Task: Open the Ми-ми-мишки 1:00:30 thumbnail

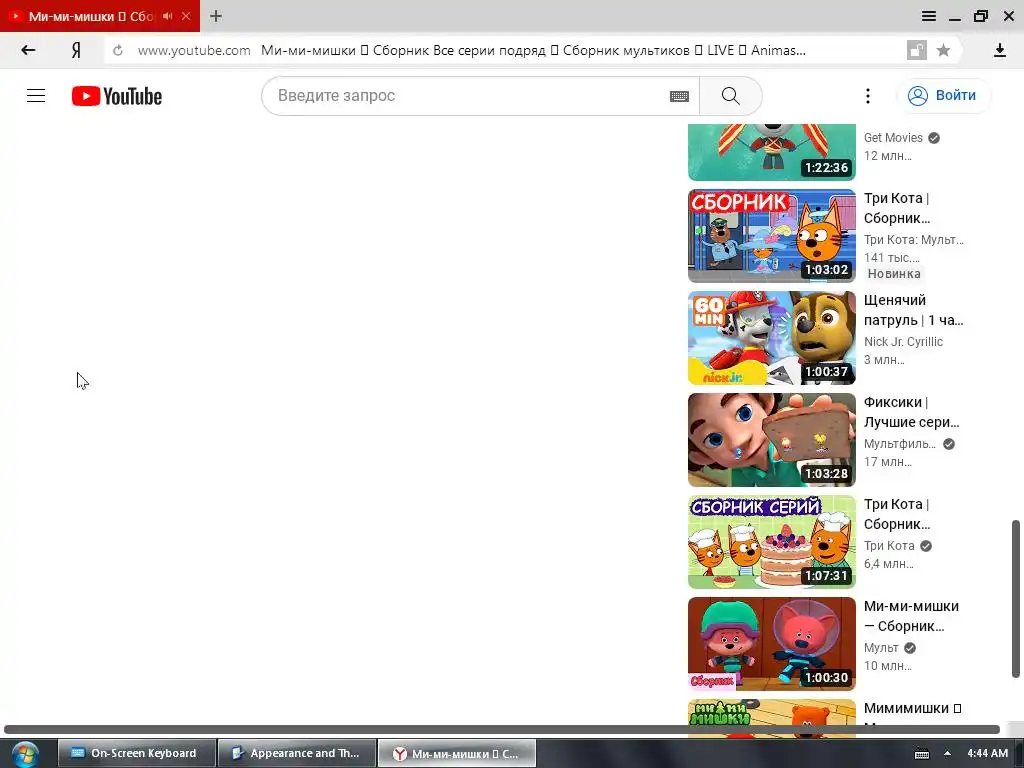Action: (x=772, y=643)
